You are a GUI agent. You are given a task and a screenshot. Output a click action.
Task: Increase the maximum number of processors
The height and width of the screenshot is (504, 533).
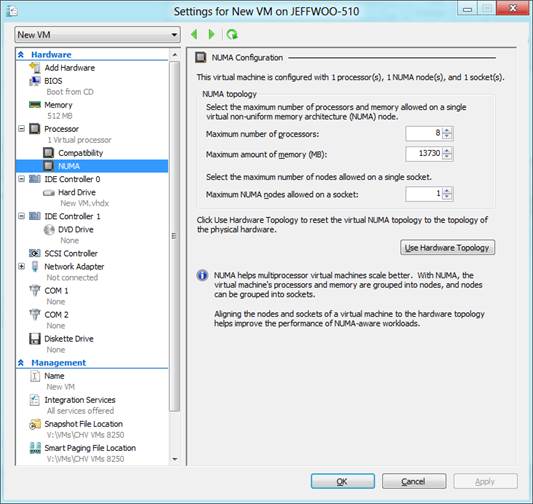[447, 130]
